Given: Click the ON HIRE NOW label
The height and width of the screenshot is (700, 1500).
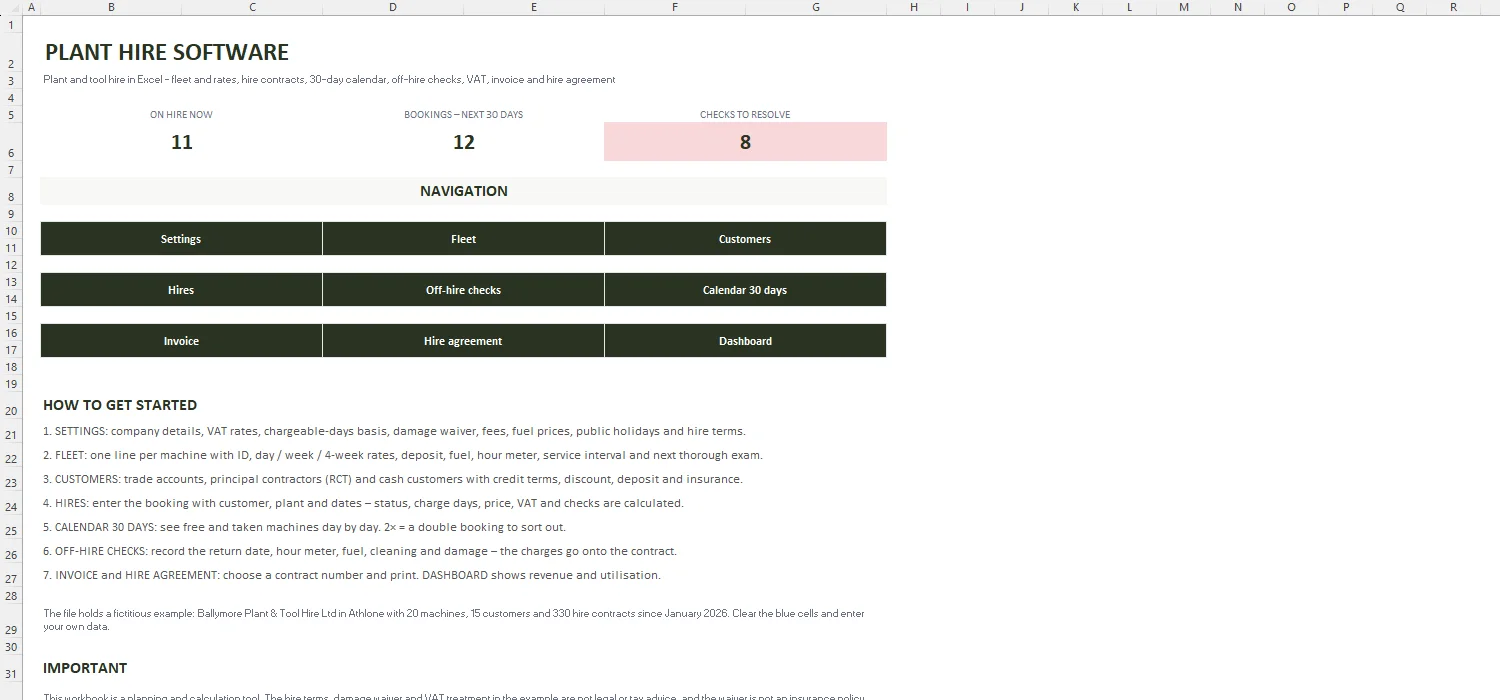Looking at the screenshot, I should [181, 114].
